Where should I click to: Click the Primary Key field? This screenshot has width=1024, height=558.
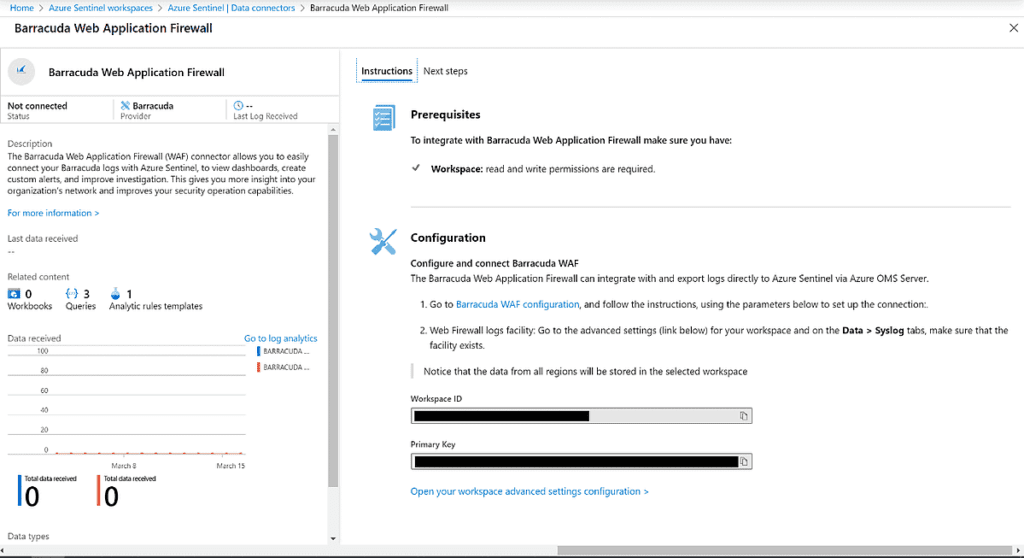pos(581,462)
